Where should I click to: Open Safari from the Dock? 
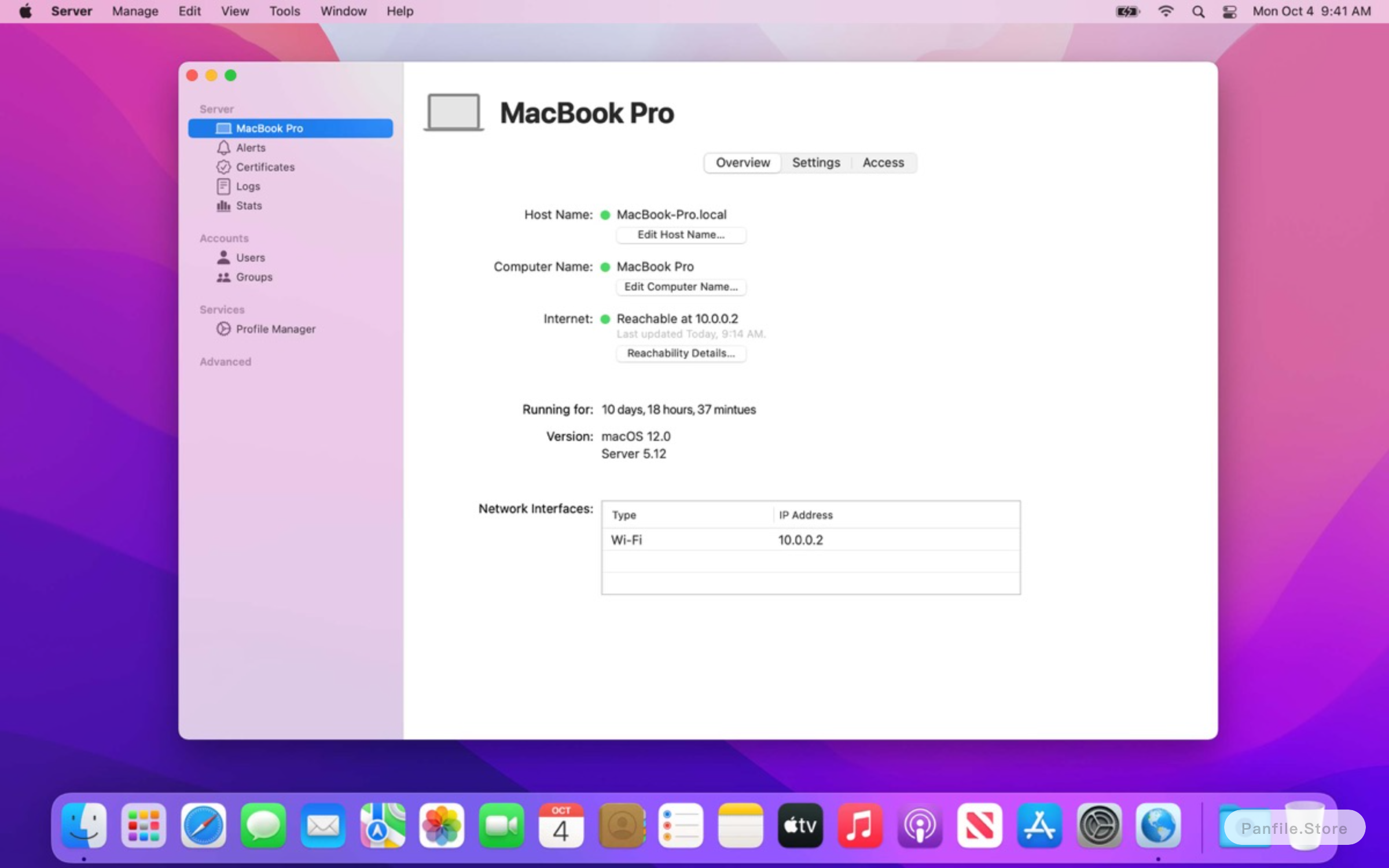203,826
